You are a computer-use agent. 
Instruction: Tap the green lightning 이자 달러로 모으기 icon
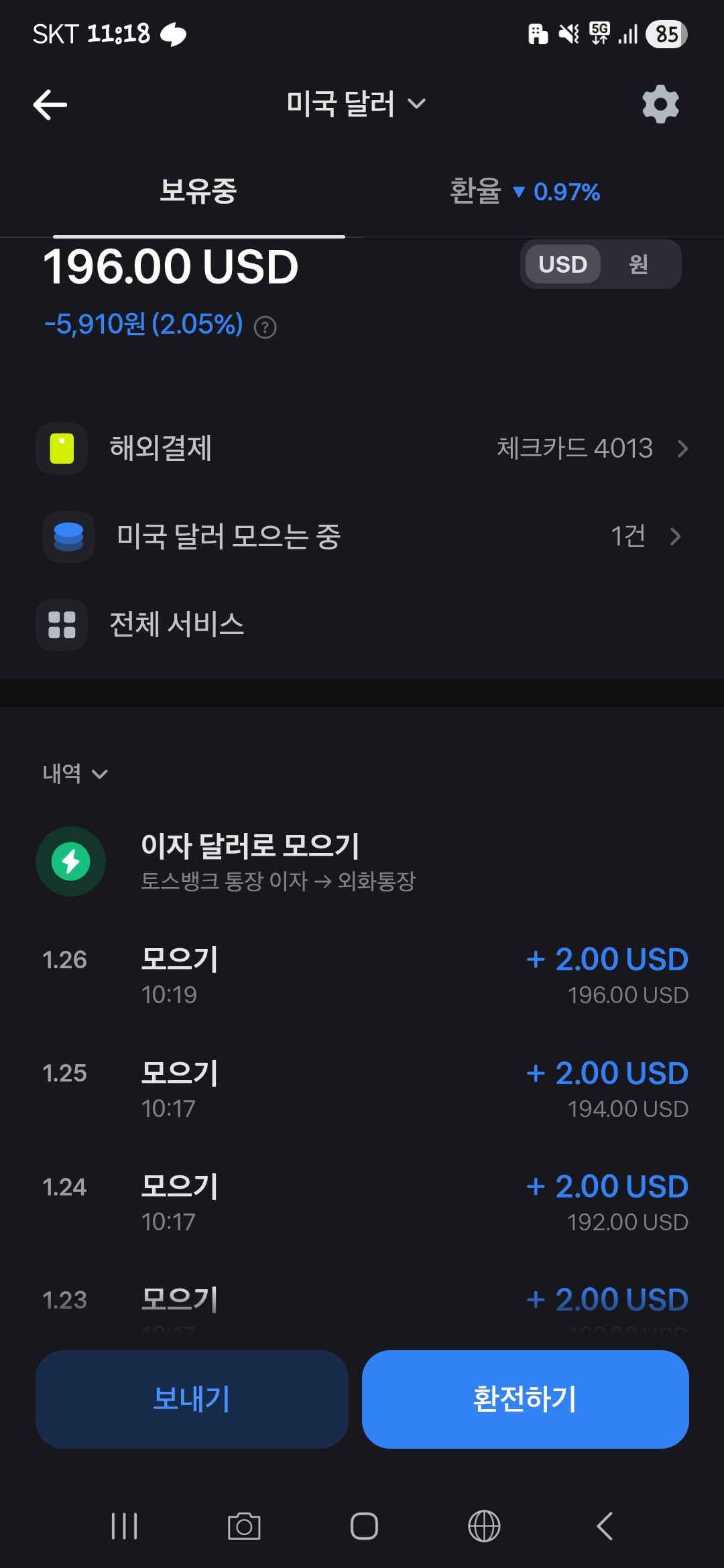point(70,861)
